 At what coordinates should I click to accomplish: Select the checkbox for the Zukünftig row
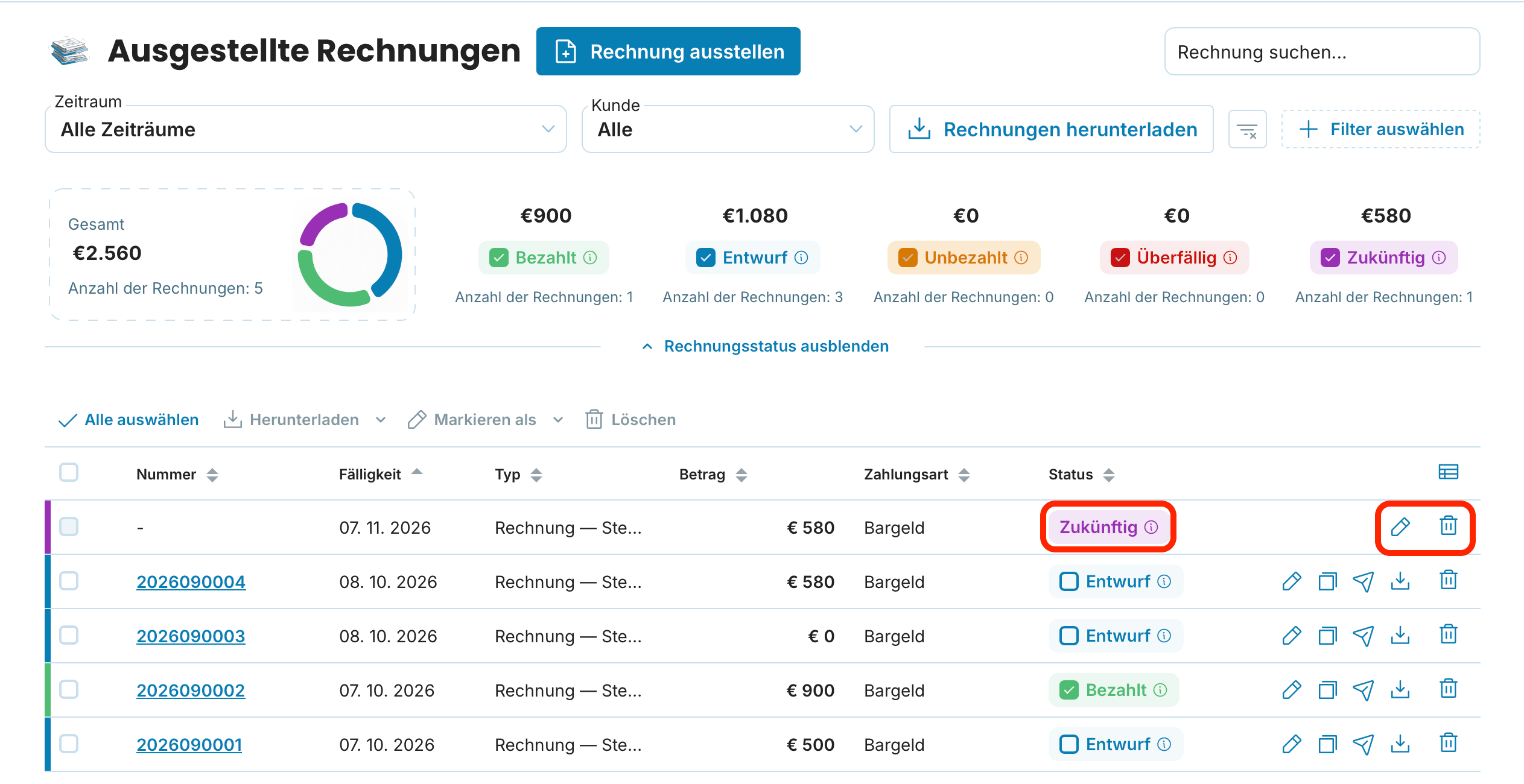click(69, 526)
